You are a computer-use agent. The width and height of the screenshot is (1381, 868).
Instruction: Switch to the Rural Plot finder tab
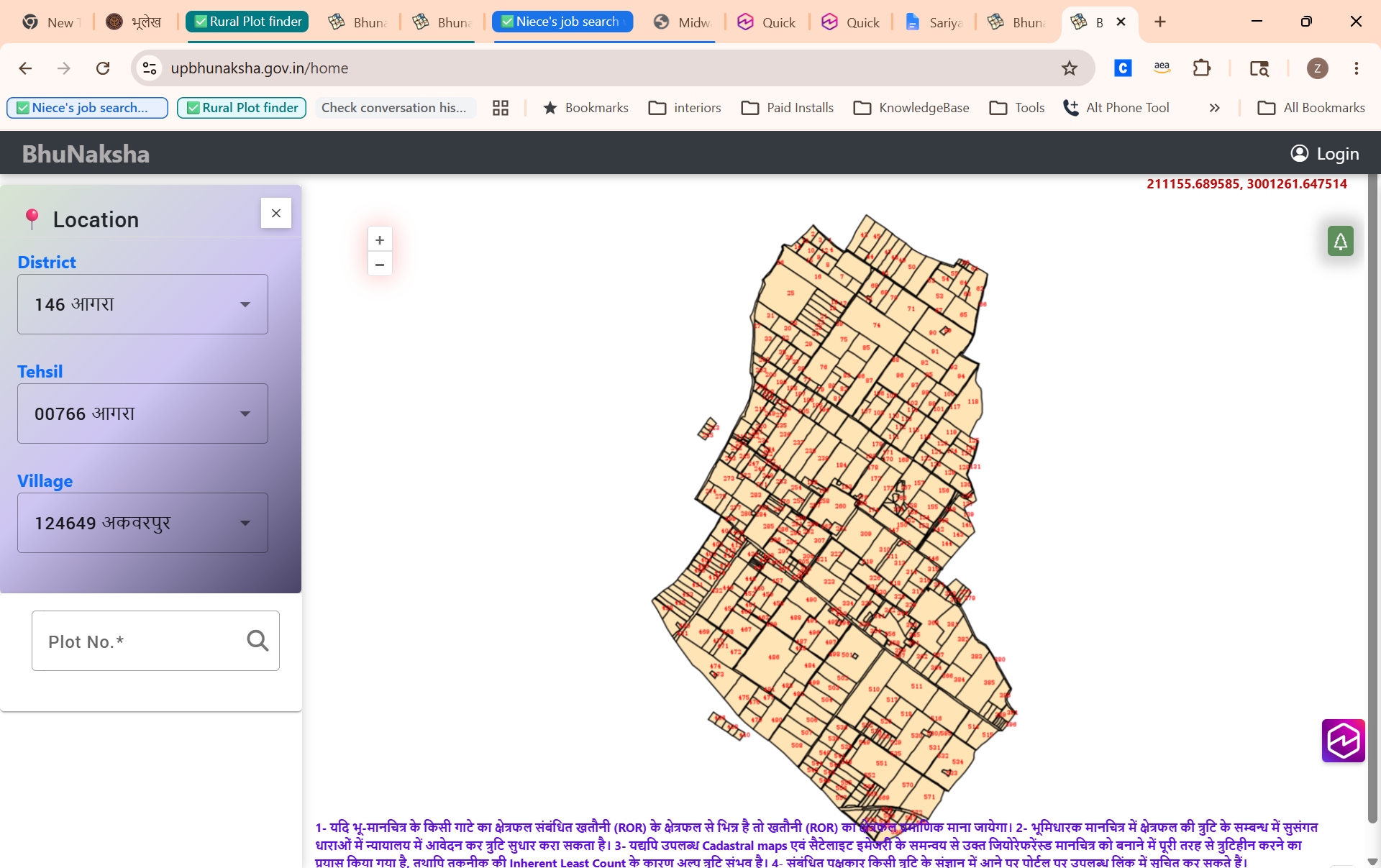point(247,22)
